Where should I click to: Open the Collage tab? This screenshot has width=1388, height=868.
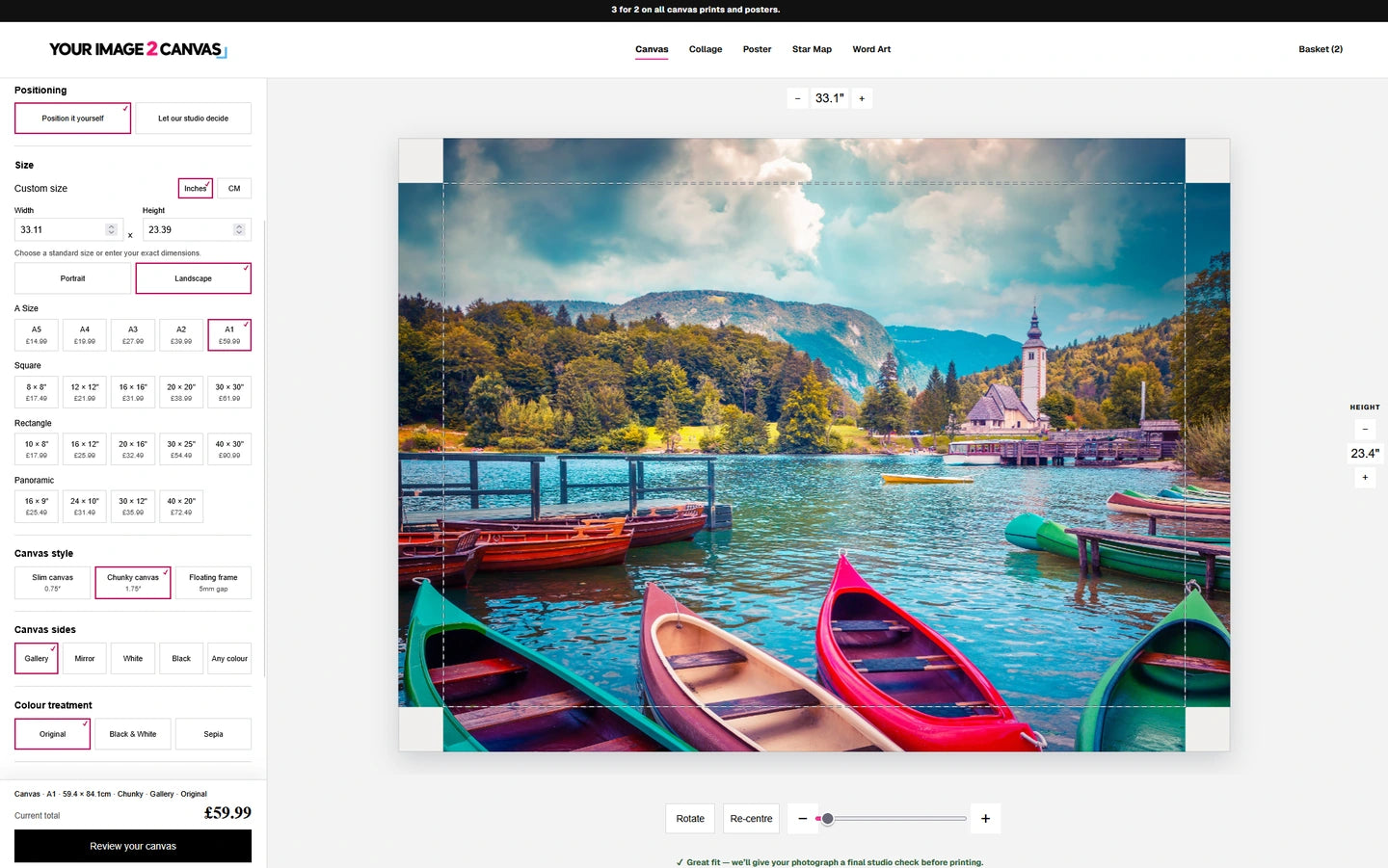pos(706,49)
